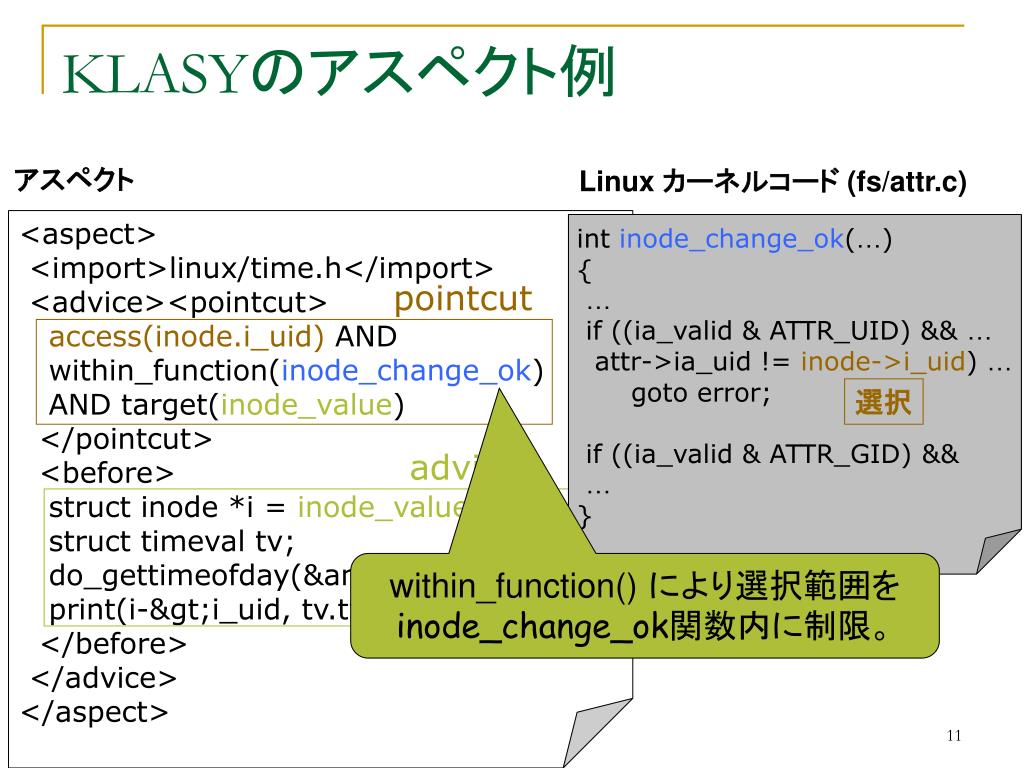Click the '</pointcut>' closing tag

[127, 439]
